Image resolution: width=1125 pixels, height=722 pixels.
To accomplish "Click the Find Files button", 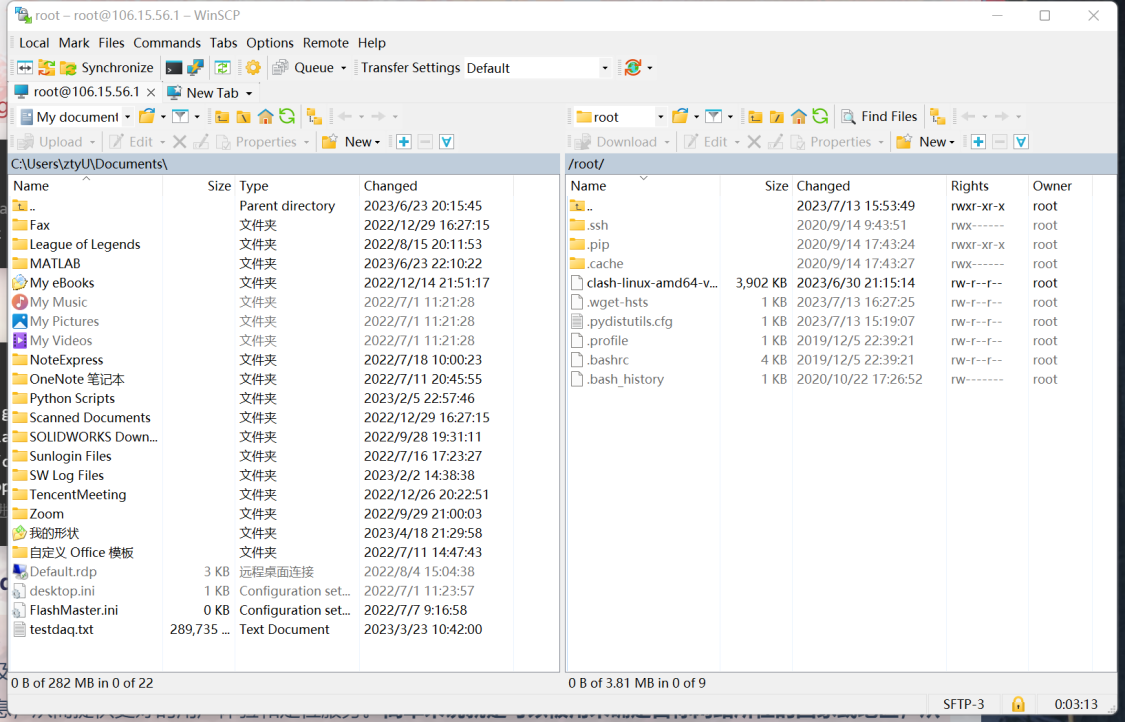I will 880,116.
